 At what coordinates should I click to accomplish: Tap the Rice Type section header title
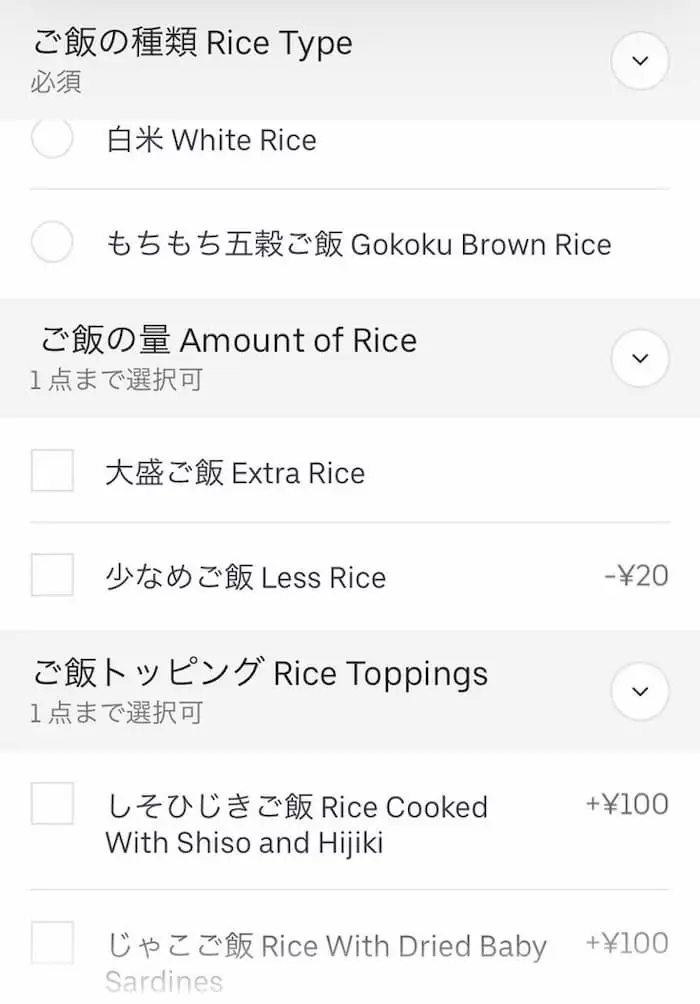[x=192, y=44]
